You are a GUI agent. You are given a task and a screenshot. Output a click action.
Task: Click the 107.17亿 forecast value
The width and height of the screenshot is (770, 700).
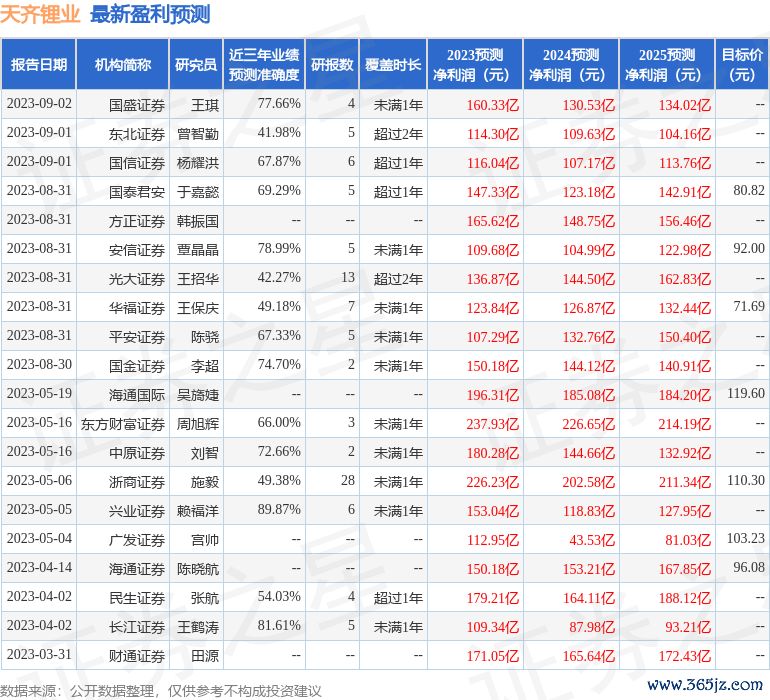pyautogui.click(x=588, y=163)
